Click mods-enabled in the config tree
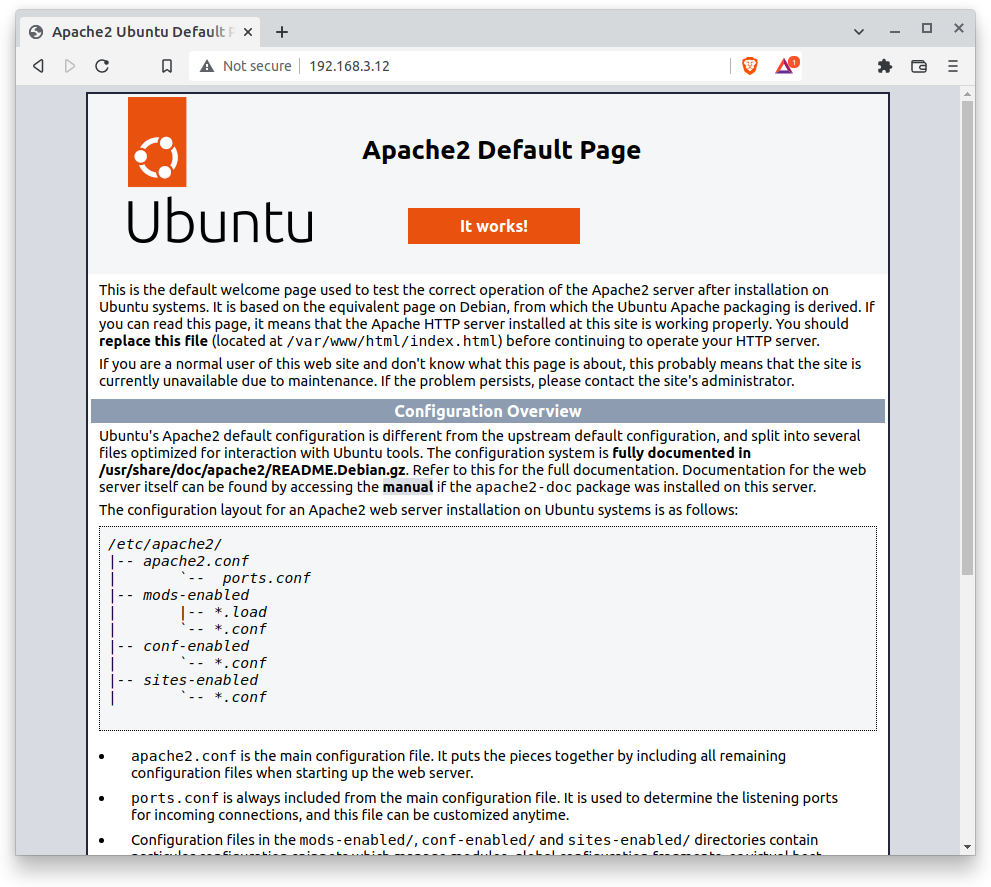The width and height of the screenshot is (991, 887). tap(196, 595)
